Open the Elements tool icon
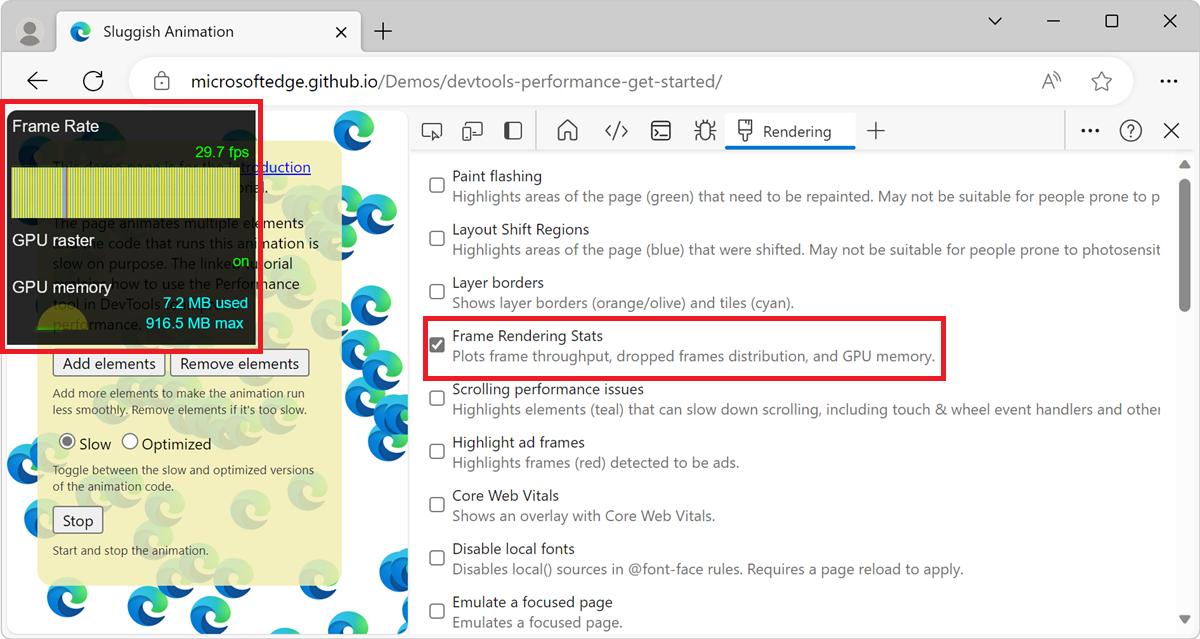This screenshot has height=639, width=1200. [x=616, y=131]
